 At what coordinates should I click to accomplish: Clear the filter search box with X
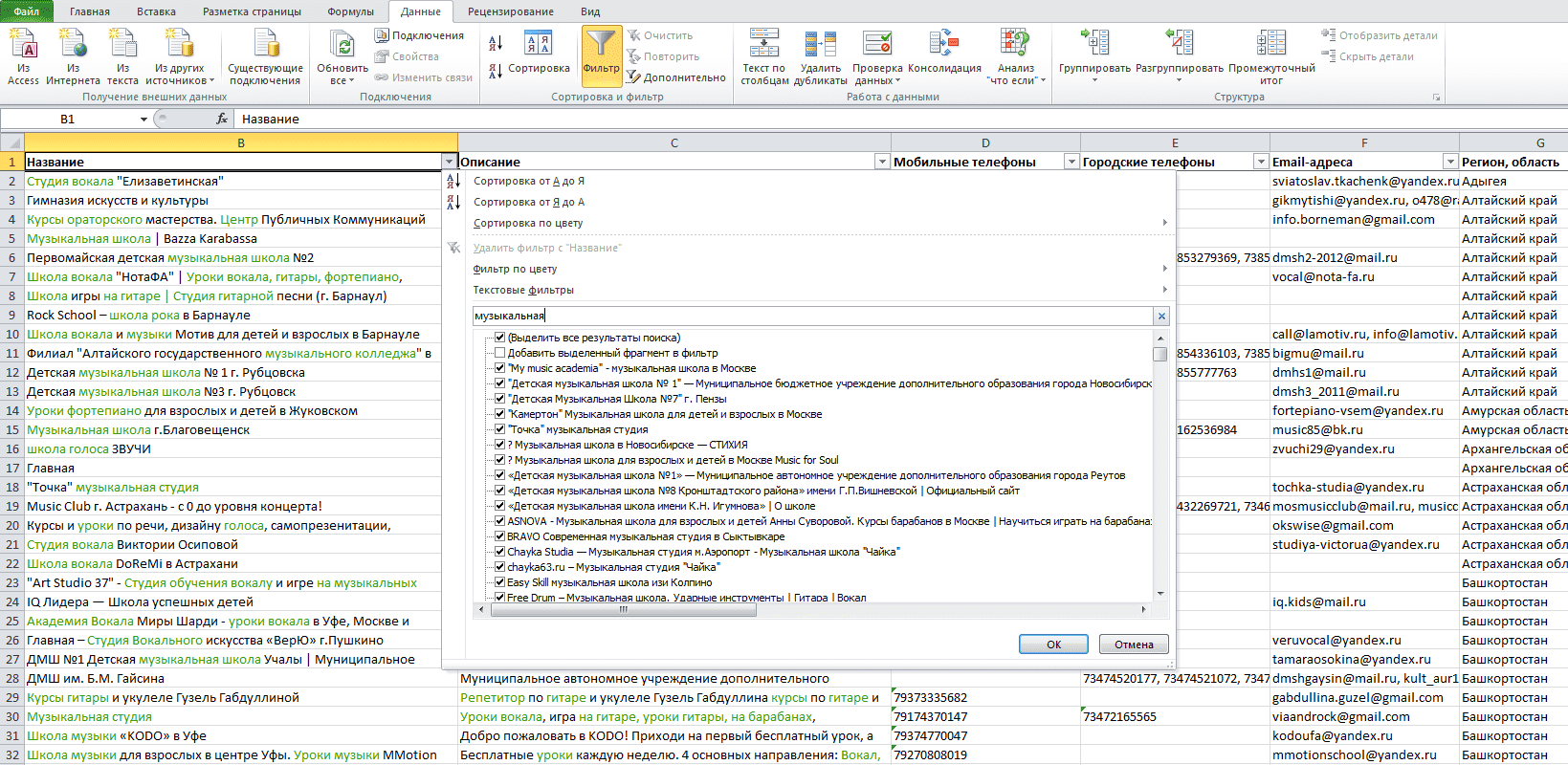coord(1161,316)
